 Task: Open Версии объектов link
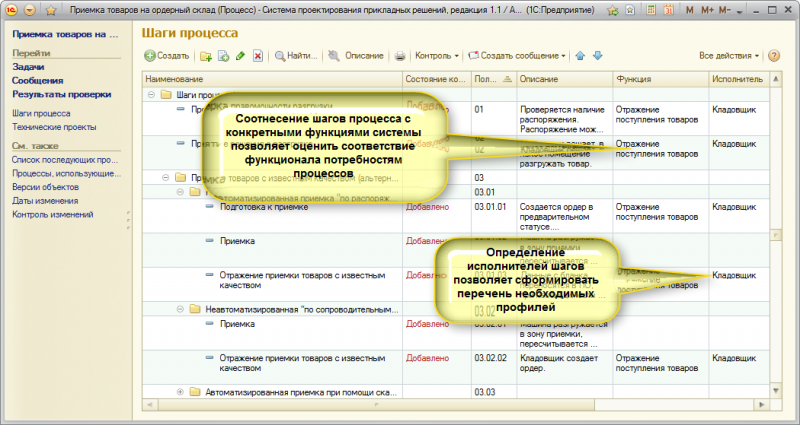click(x=45, y=187)
